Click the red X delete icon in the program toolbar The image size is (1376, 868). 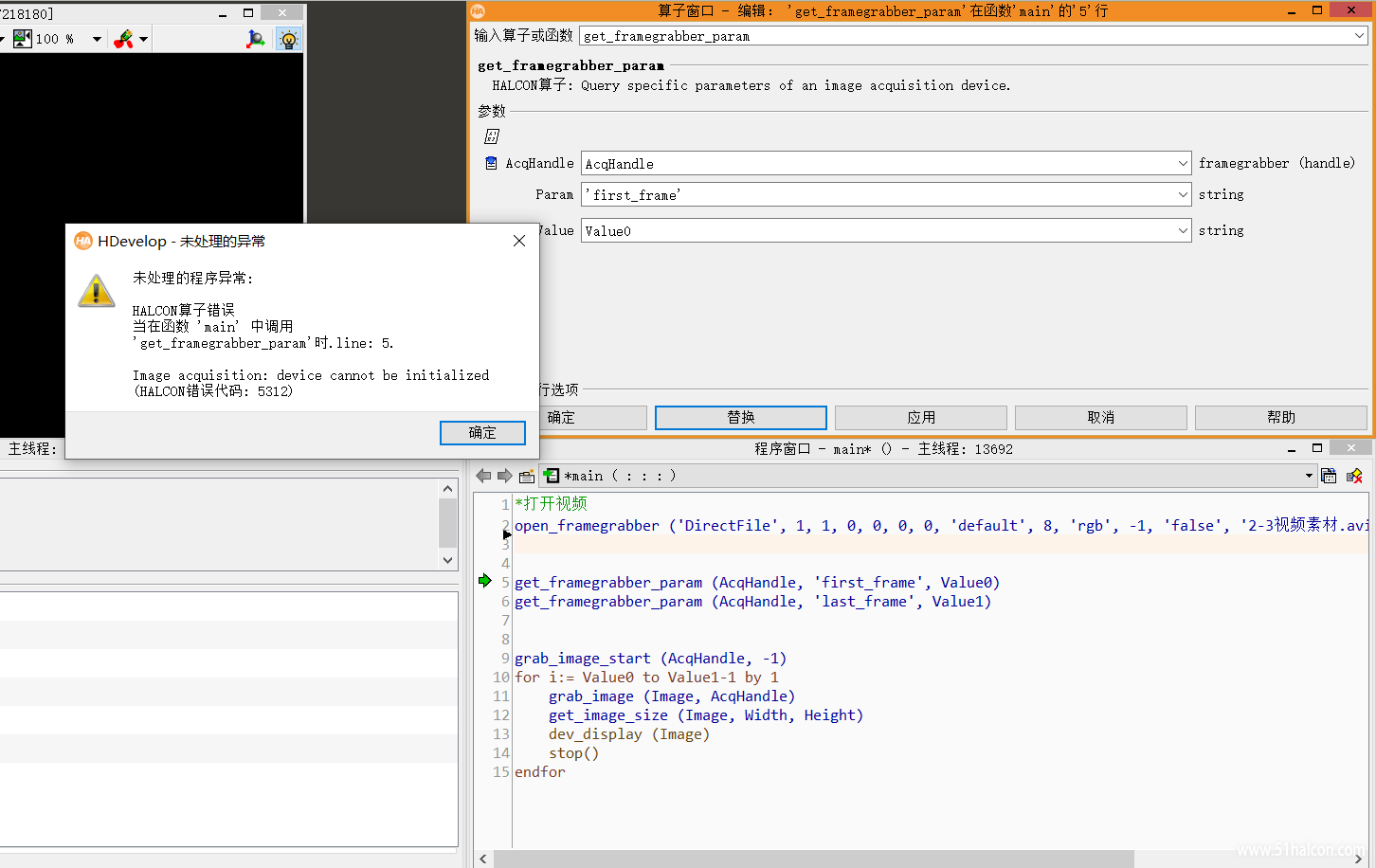pyautogui.click(x=1354, y=476)
